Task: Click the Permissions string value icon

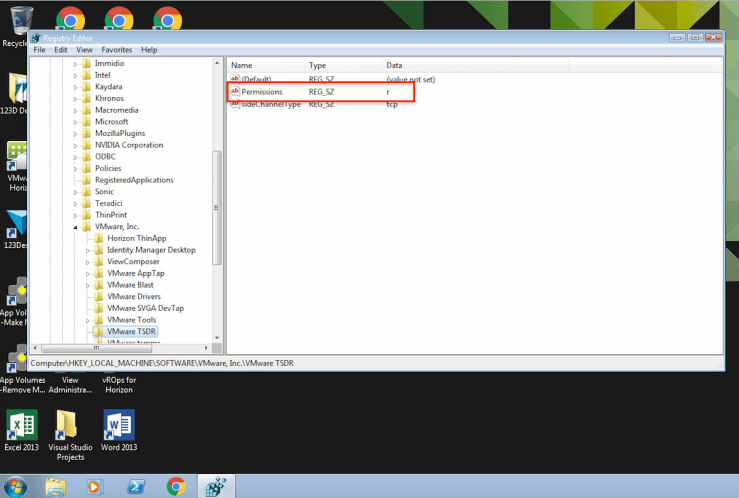Action: 235,92
